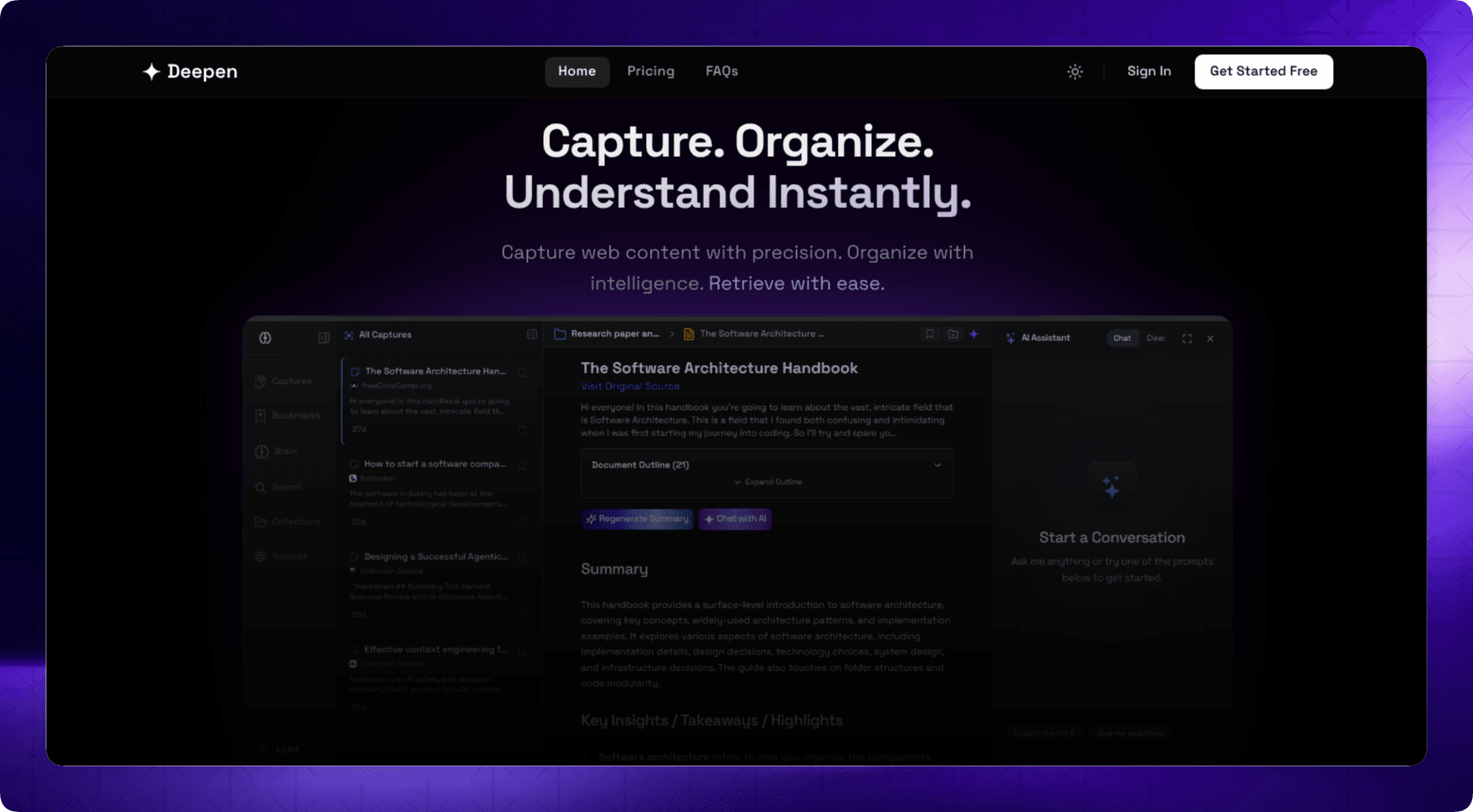1473x812 pixels.
Task: Bookmark the 'How to start a software' capture
Action: (x=523, y=466)
